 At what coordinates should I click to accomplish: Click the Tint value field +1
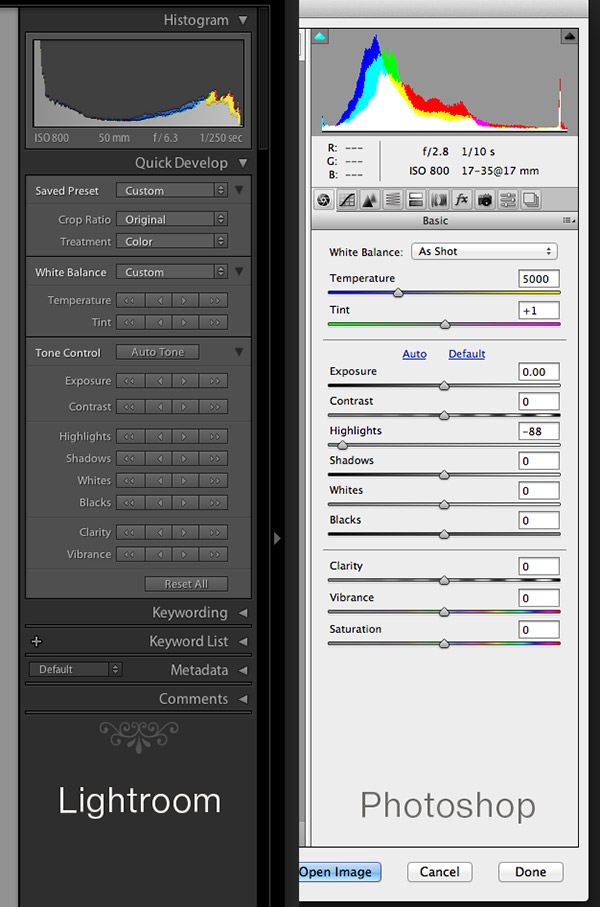pyautogui.click(x=539, y=311)
